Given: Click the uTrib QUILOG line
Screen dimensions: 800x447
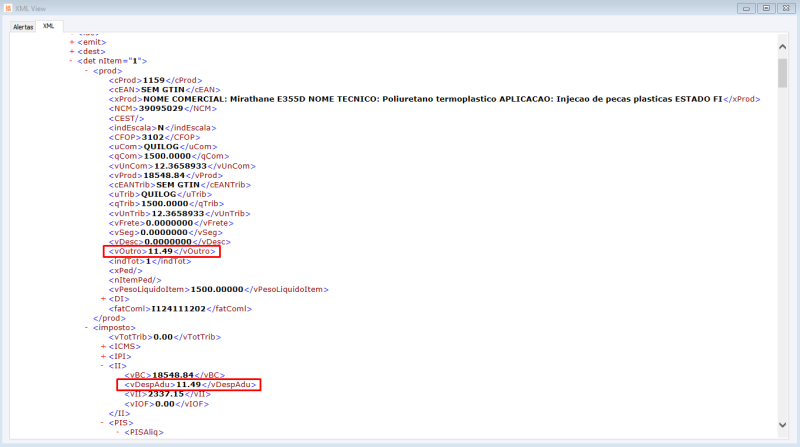Looking at the screenshot, I should 160,194.
